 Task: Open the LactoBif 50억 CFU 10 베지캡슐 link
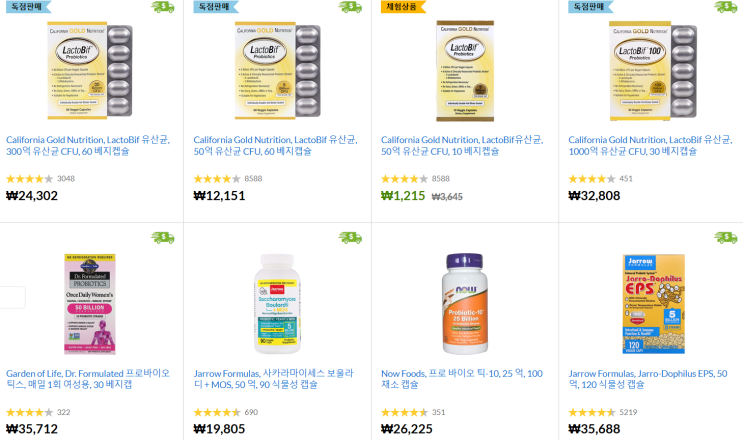(x=462, y=145)
